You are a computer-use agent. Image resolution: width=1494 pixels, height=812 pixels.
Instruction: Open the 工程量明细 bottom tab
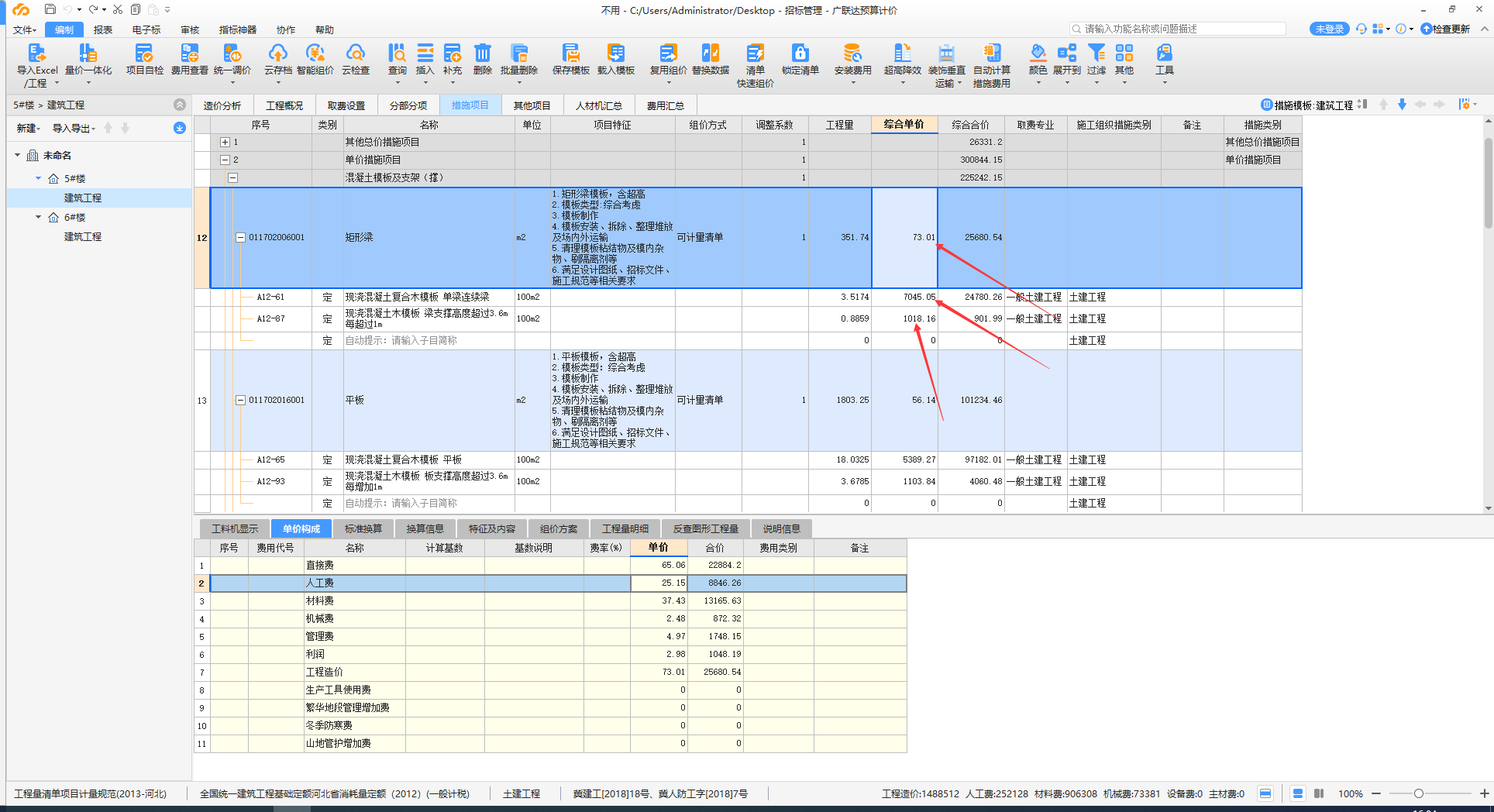click(x=625, y=528)
